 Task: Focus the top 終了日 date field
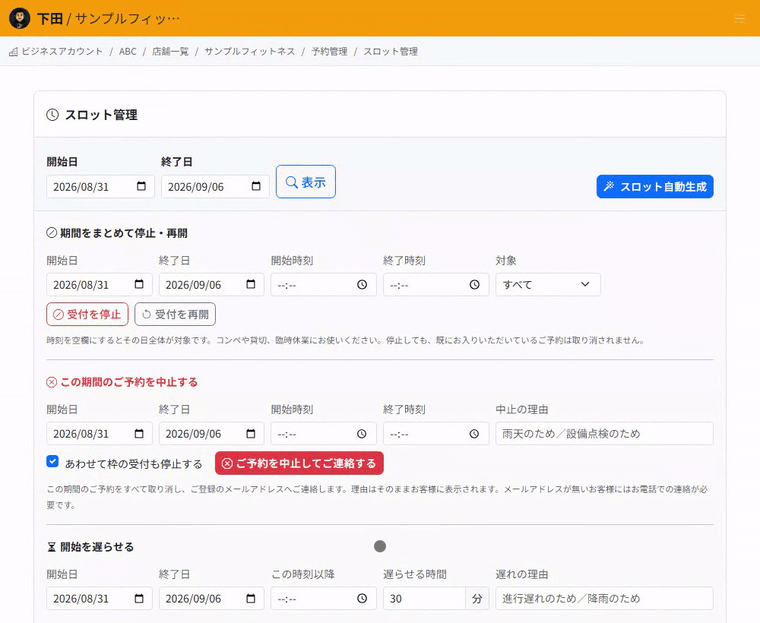pos(215,187)
